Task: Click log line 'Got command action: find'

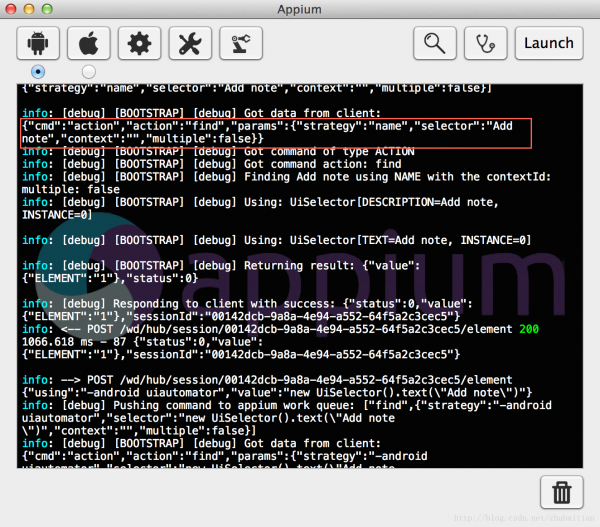Action: tap(212, 164)
